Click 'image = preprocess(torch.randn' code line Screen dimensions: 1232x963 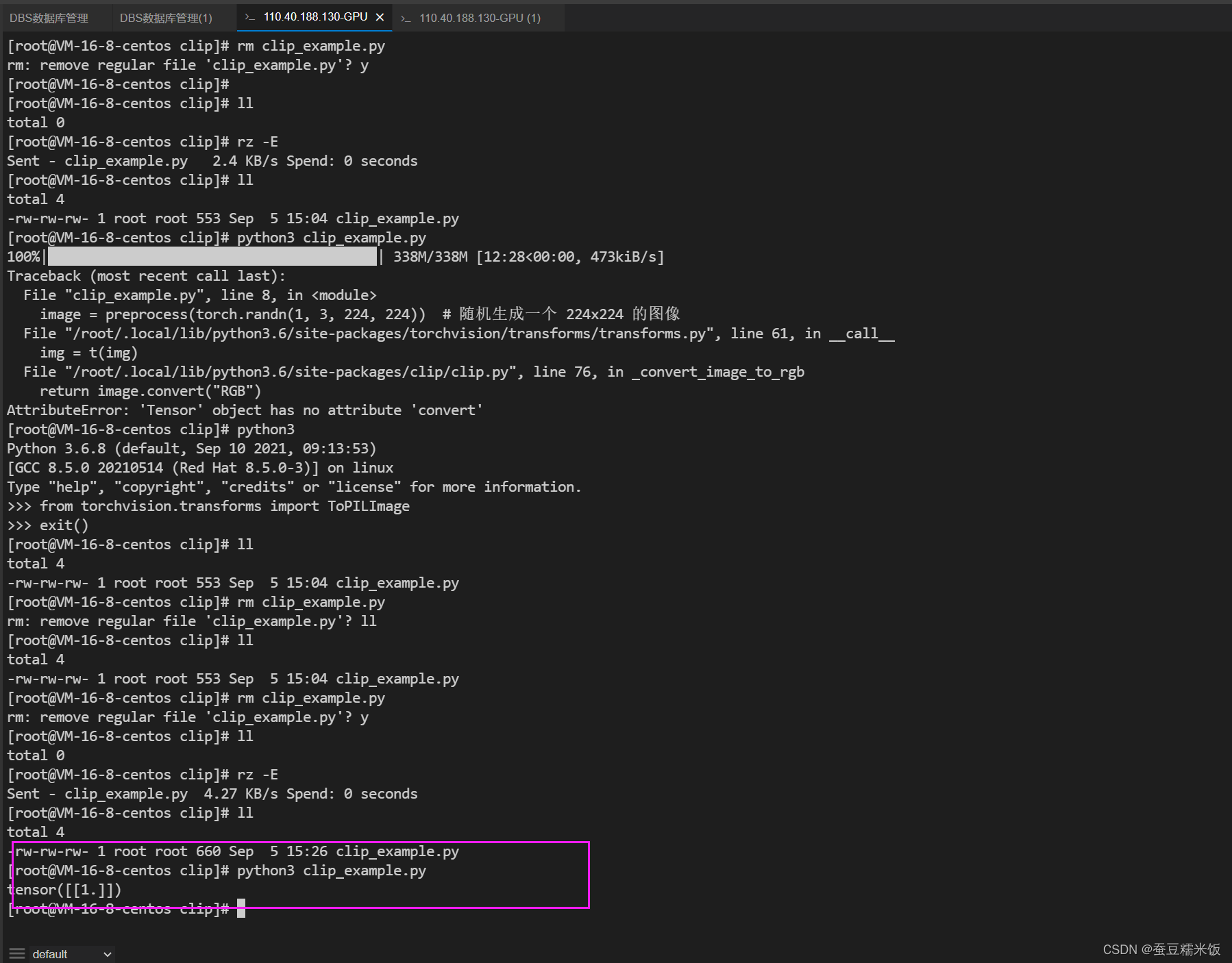point(360,314)
